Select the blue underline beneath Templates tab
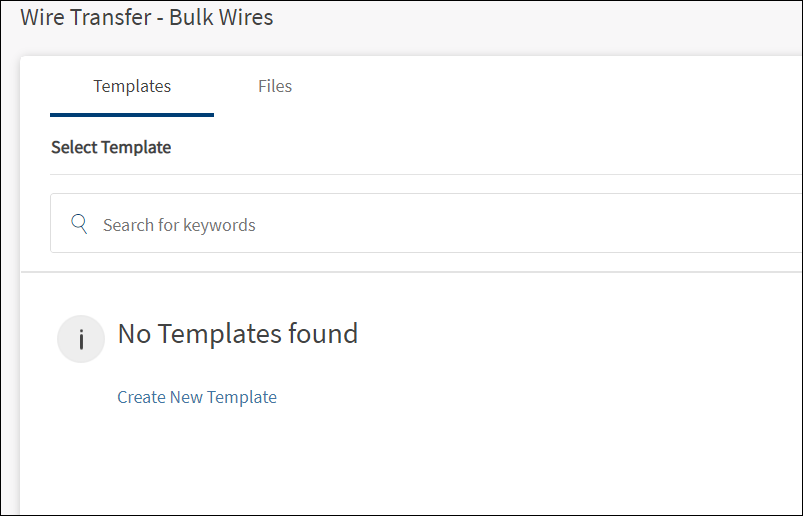 coord(132,115)
